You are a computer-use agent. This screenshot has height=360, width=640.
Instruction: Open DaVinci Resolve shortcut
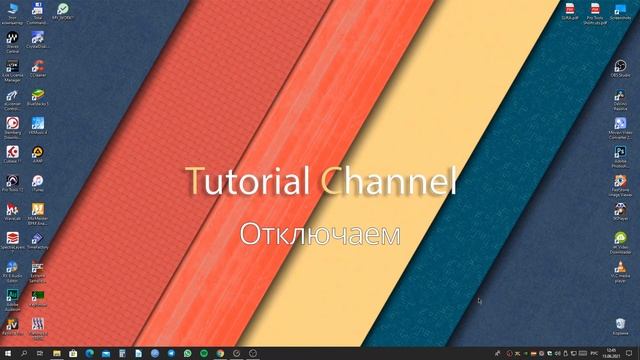tap(620, 99)
